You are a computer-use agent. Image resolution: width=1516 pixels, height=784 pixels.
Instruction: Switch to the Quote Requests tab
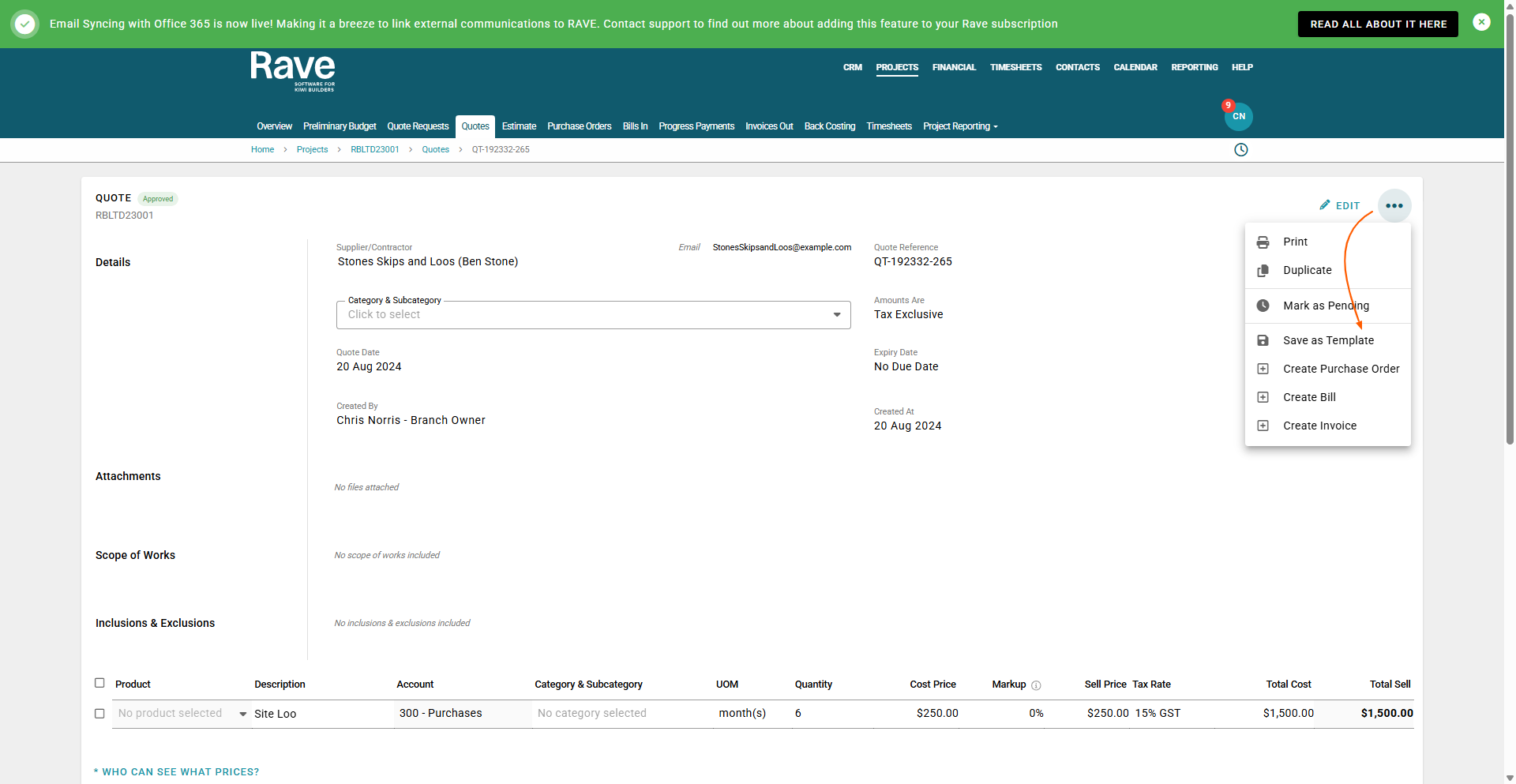pos(418,126)
